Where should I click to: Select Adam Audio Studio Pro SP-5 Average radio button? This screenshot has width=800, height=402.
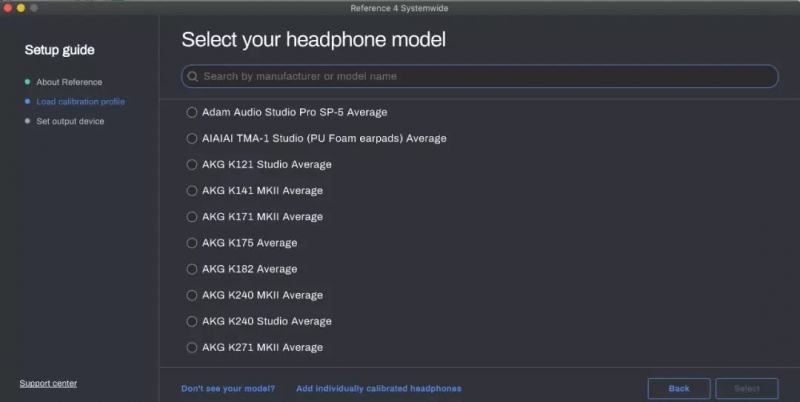click(x=192, y=112)
